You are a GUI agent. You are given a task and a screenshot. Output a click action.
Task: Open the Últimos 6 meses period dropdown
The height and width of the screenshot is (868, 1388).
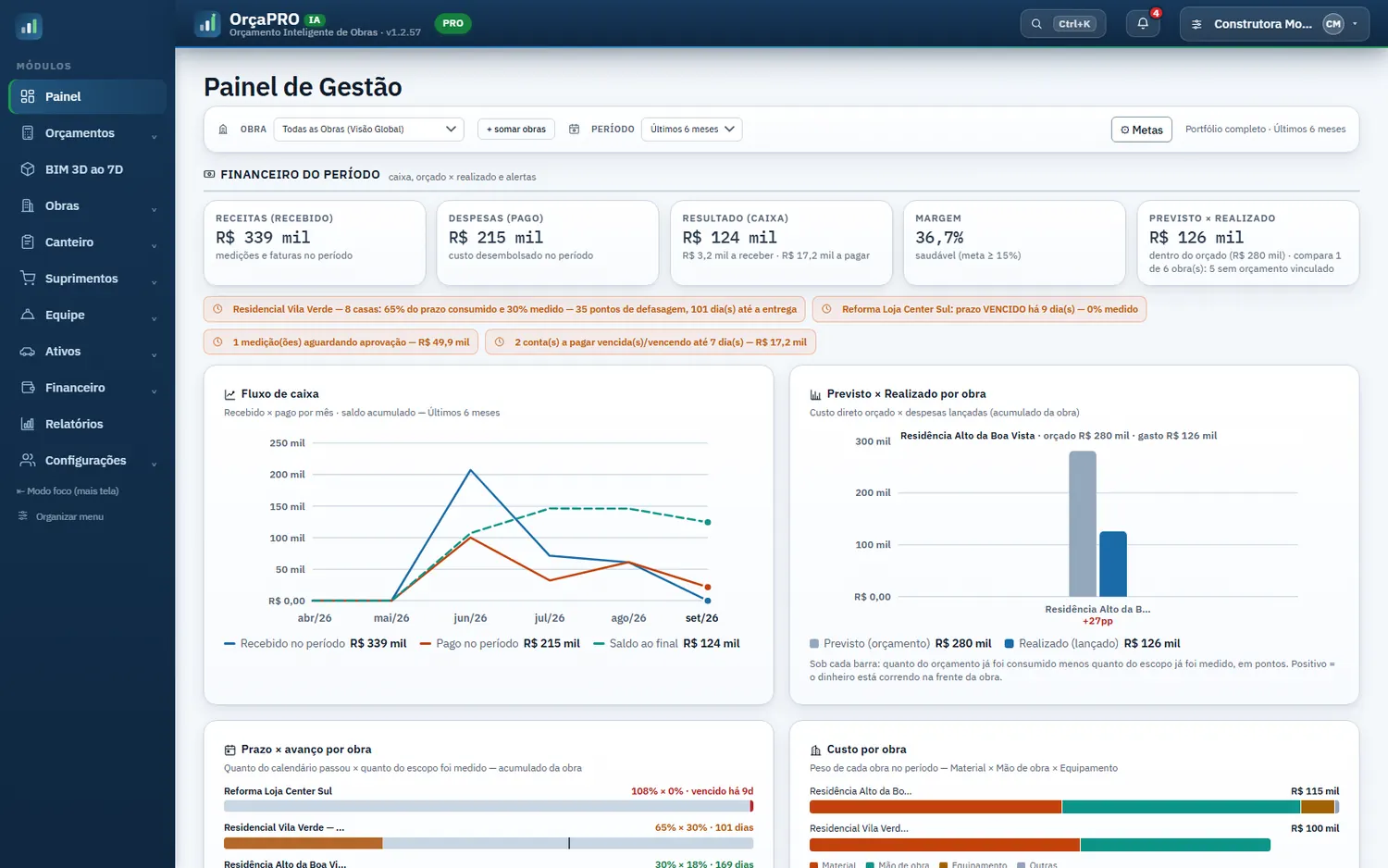point(691,130)
